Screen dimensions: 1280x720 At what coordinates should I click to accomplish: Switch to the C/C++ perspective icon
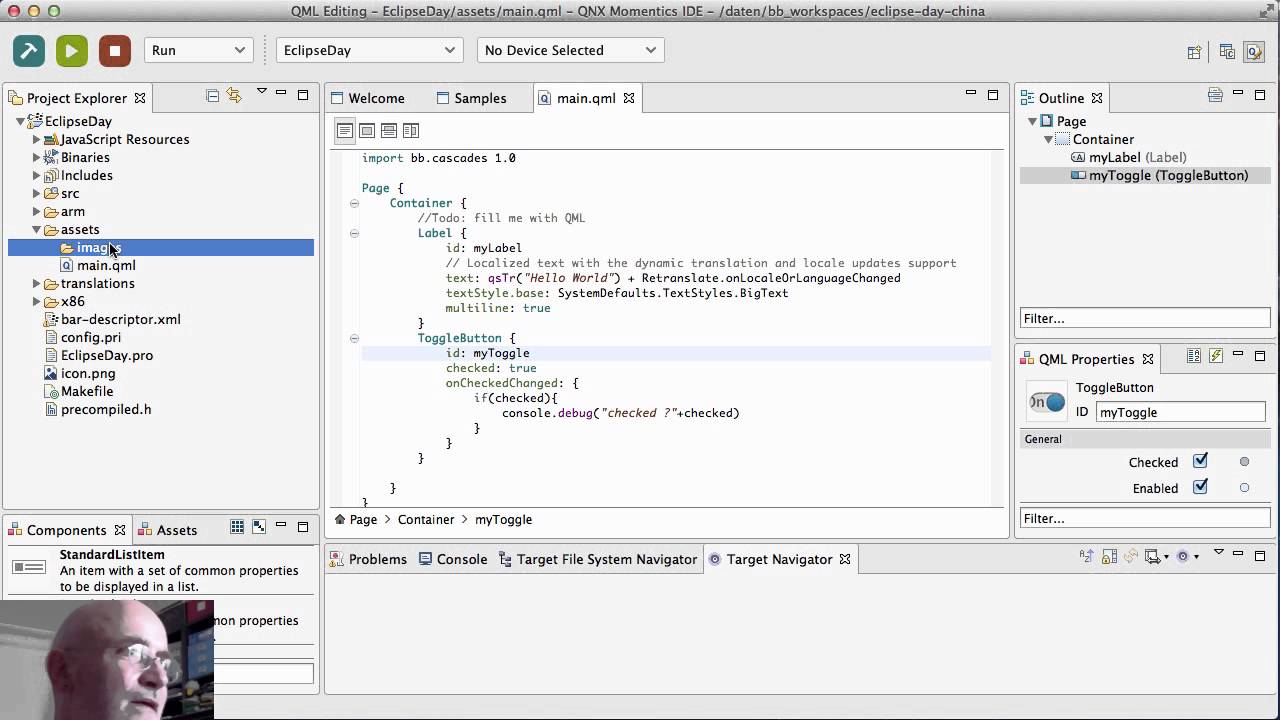1227,52
